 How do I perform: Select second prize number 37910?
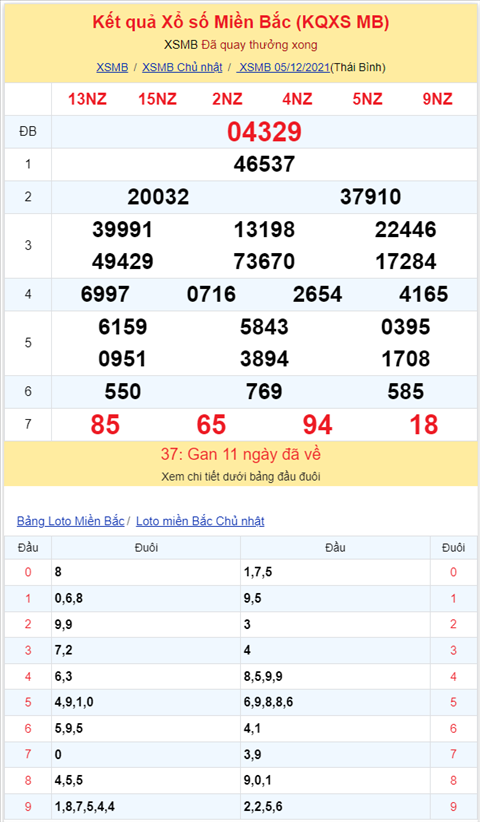coord(370,197)
